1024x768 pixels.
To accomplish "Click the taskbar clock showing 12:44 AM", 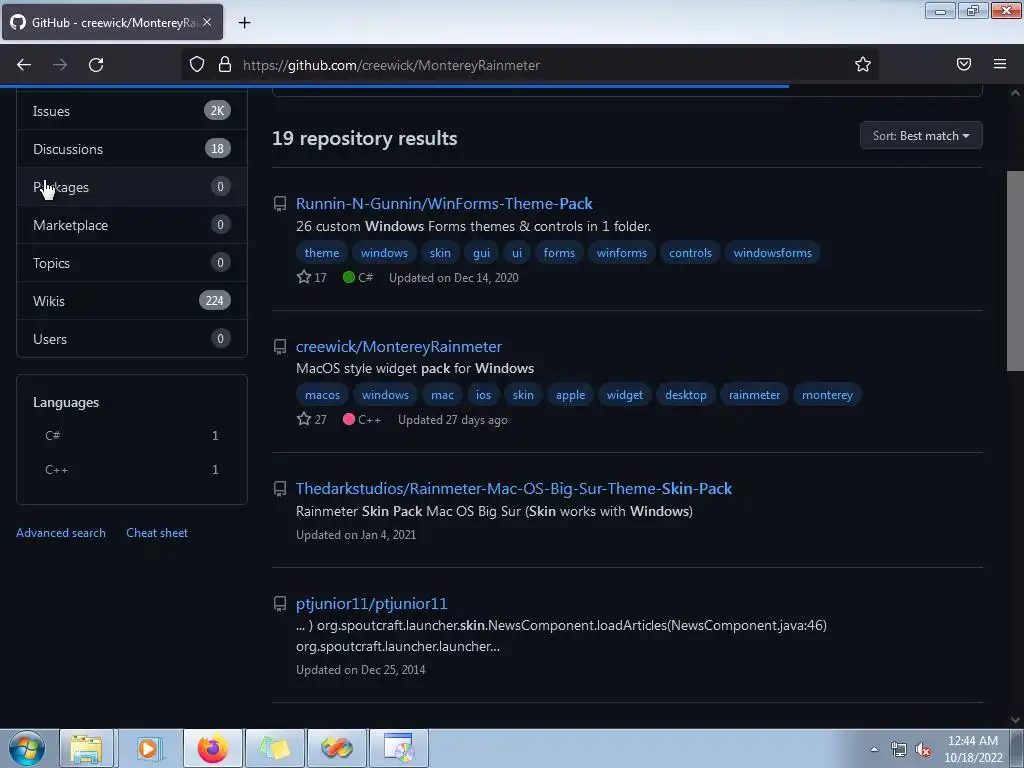I will pos(973,749).
